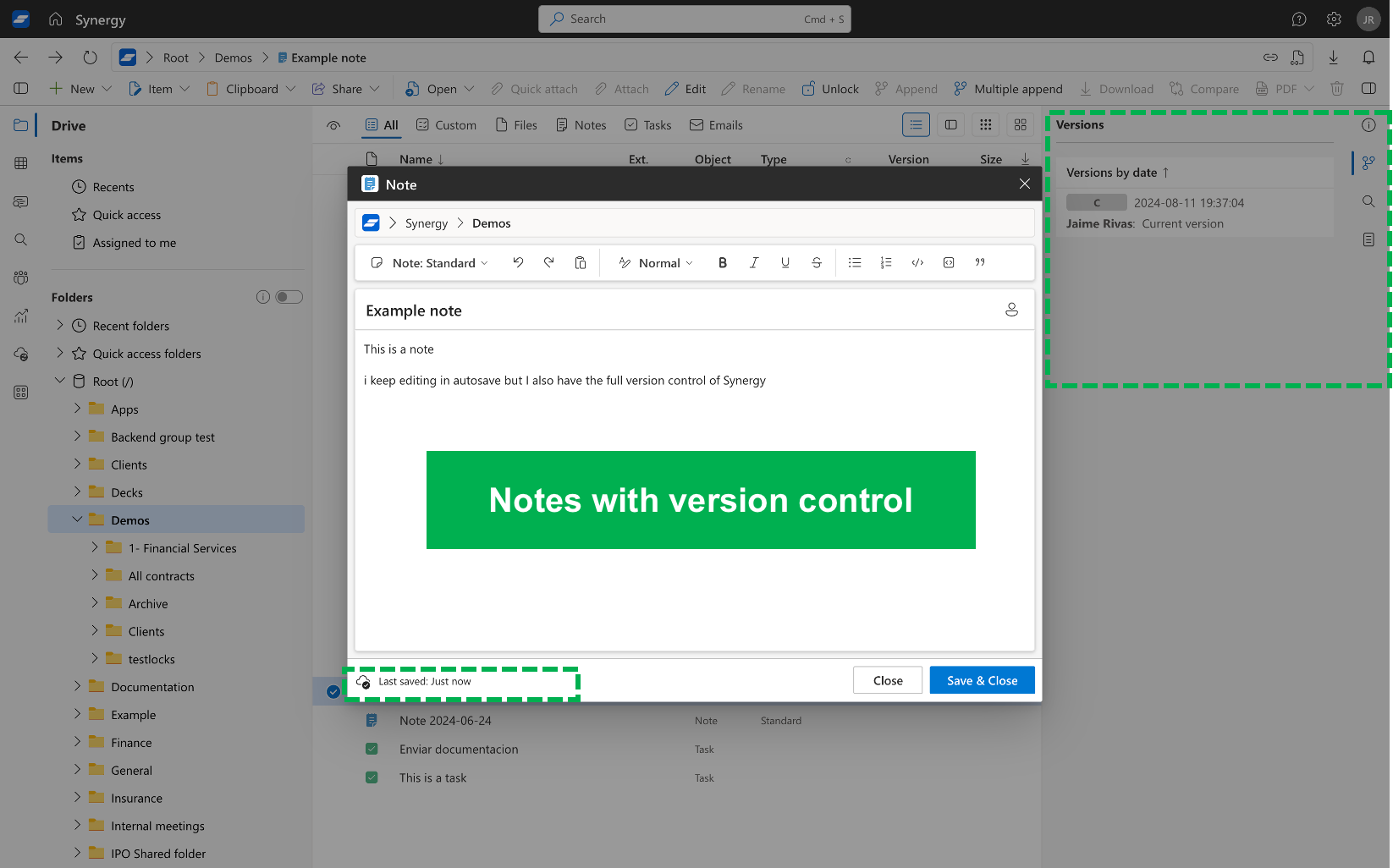Open Assigned to me

[x=135, y=243]
